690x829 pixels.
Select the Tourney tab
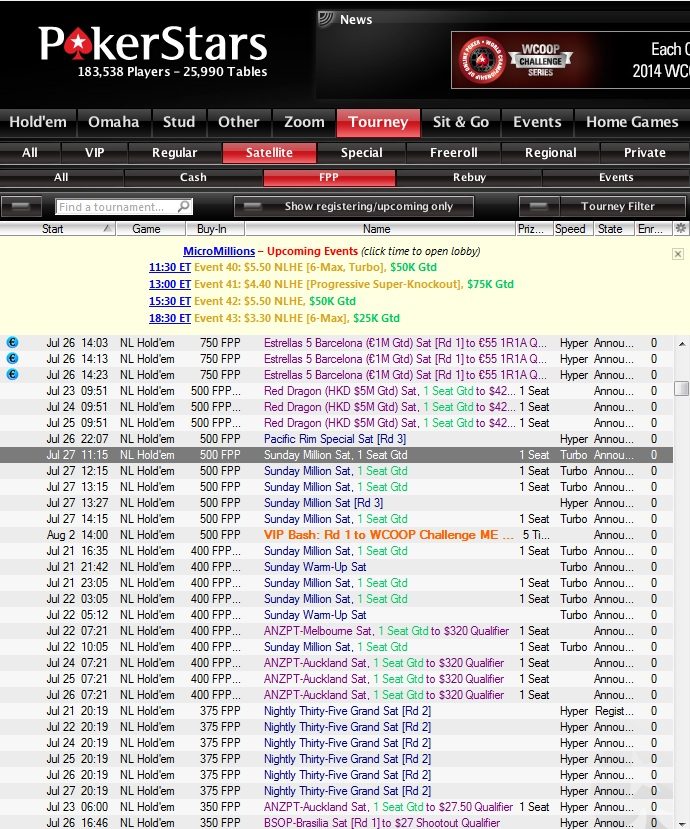[x=379, y=122]
